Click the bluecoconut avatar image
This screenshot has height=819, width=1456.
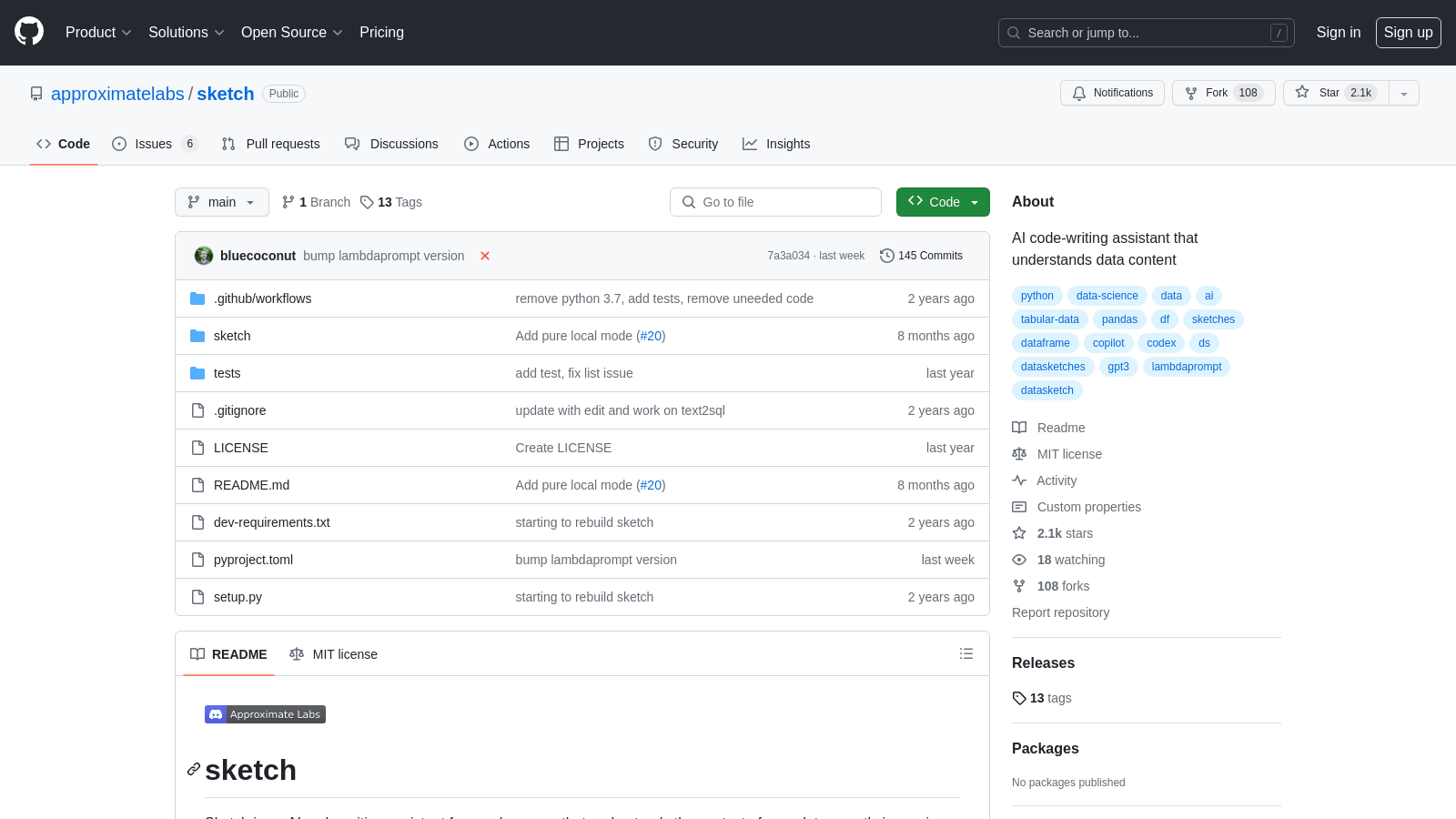click(204, 256)
